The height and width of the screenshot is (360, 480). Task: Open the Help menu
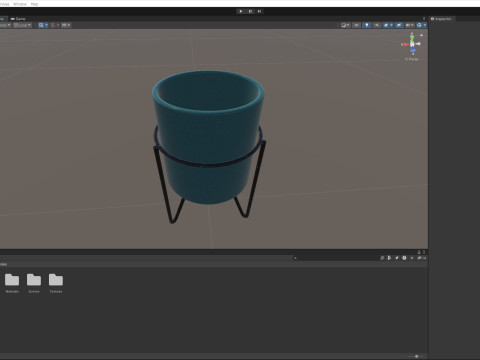point(34,4)
